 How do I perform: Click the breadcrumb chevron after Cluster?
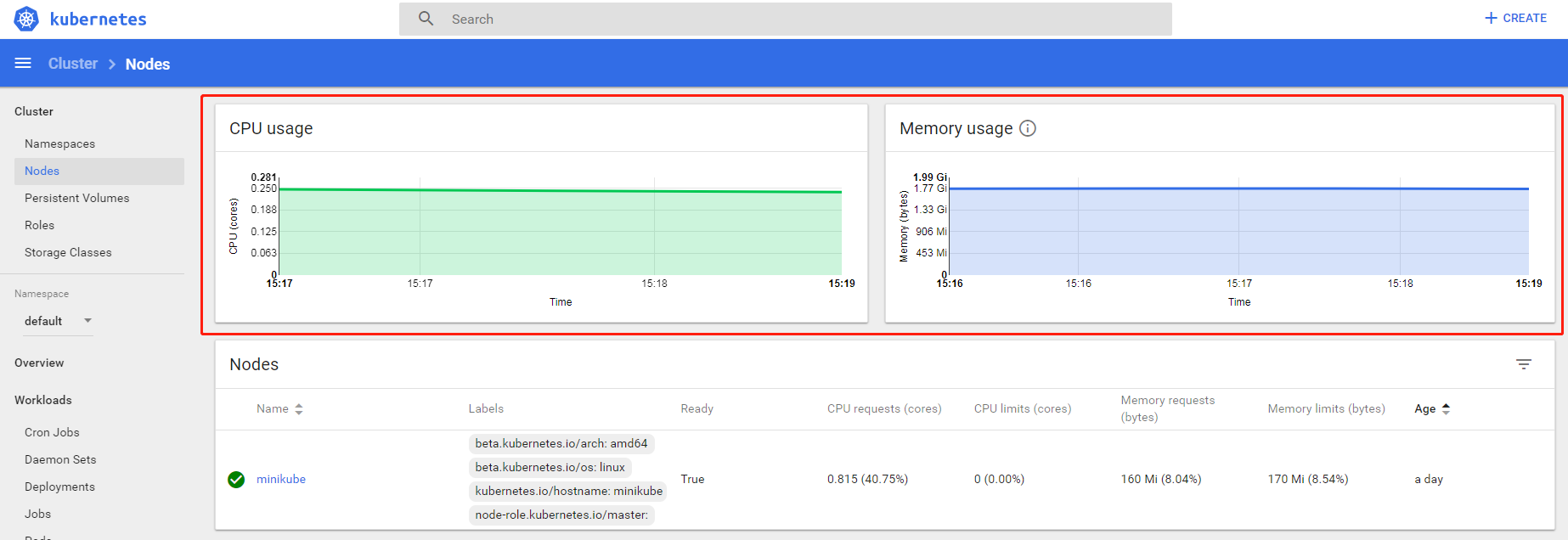[111, 65]
